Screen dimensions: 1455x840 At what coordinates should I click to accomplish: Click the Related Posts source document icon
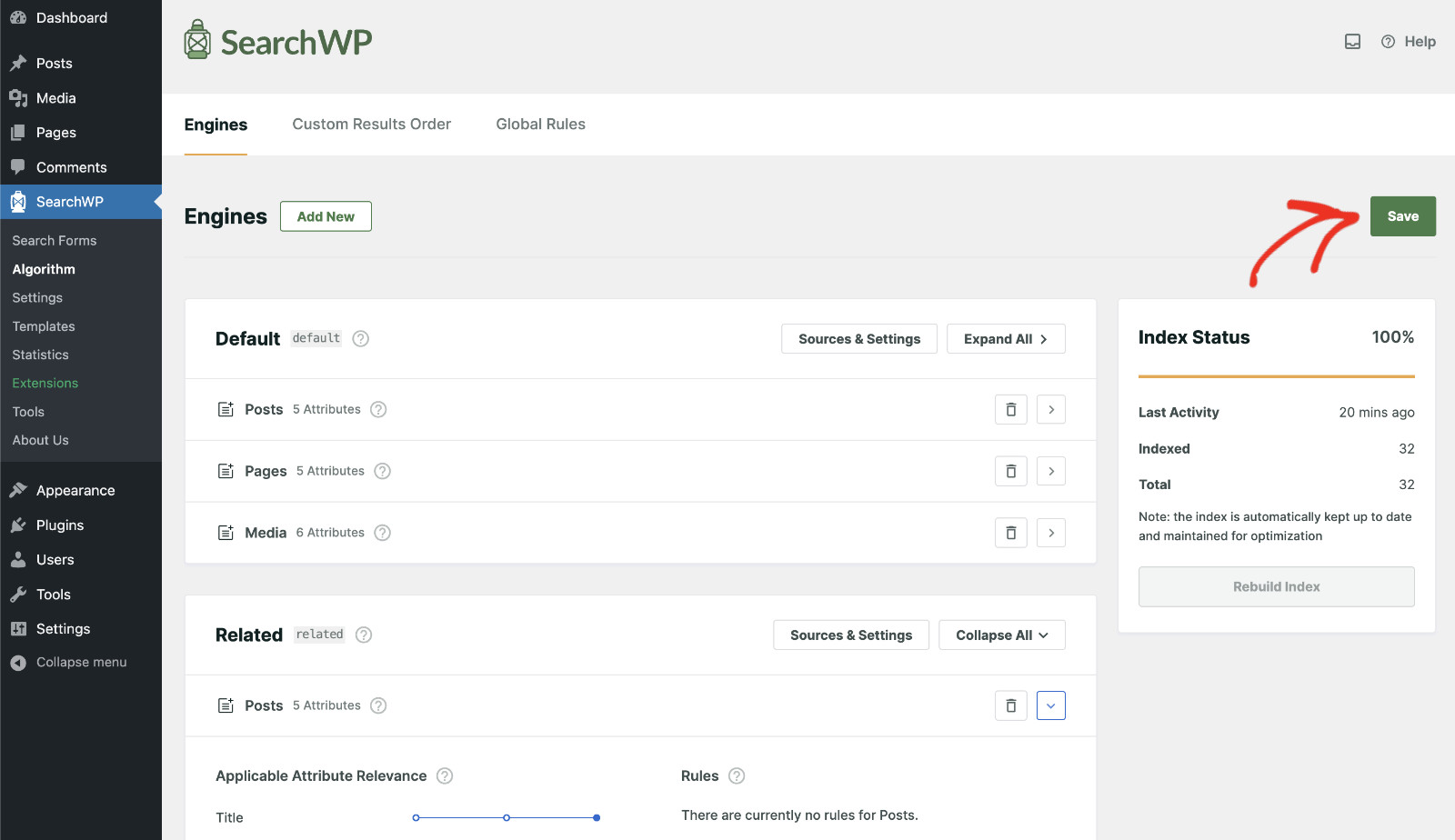click(226, 705)
